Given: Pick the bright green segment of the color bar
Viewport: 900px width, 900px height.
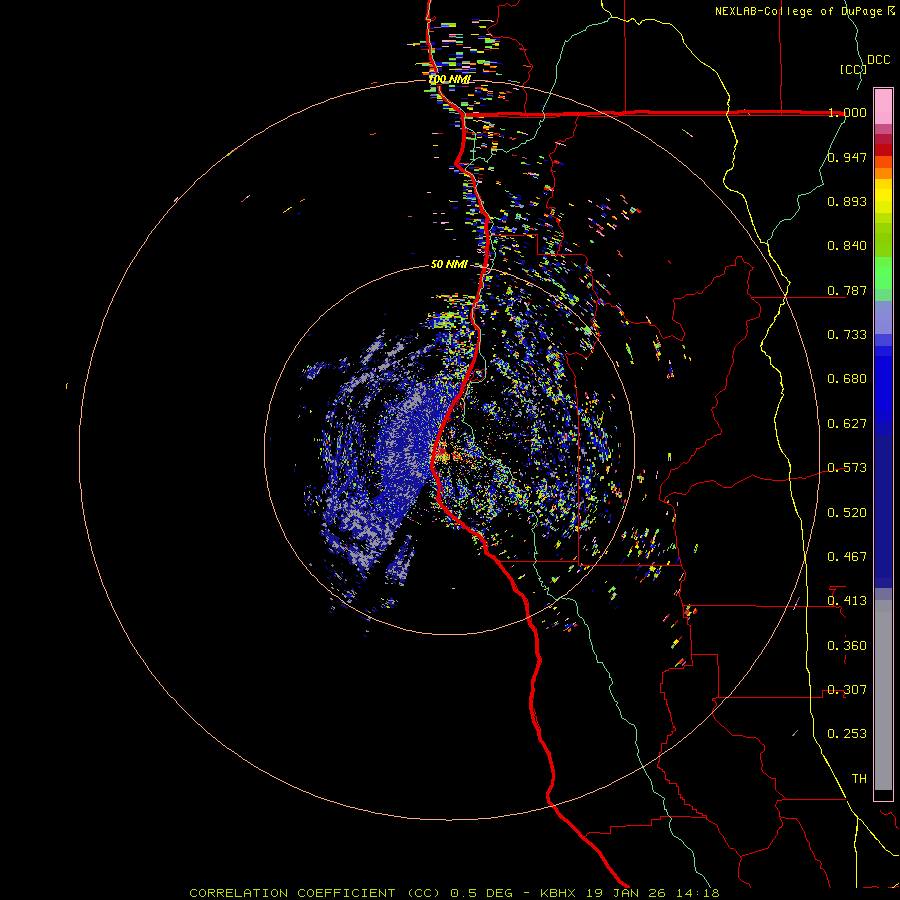Looking at the screenshot, I should click(x=883, y=273).
